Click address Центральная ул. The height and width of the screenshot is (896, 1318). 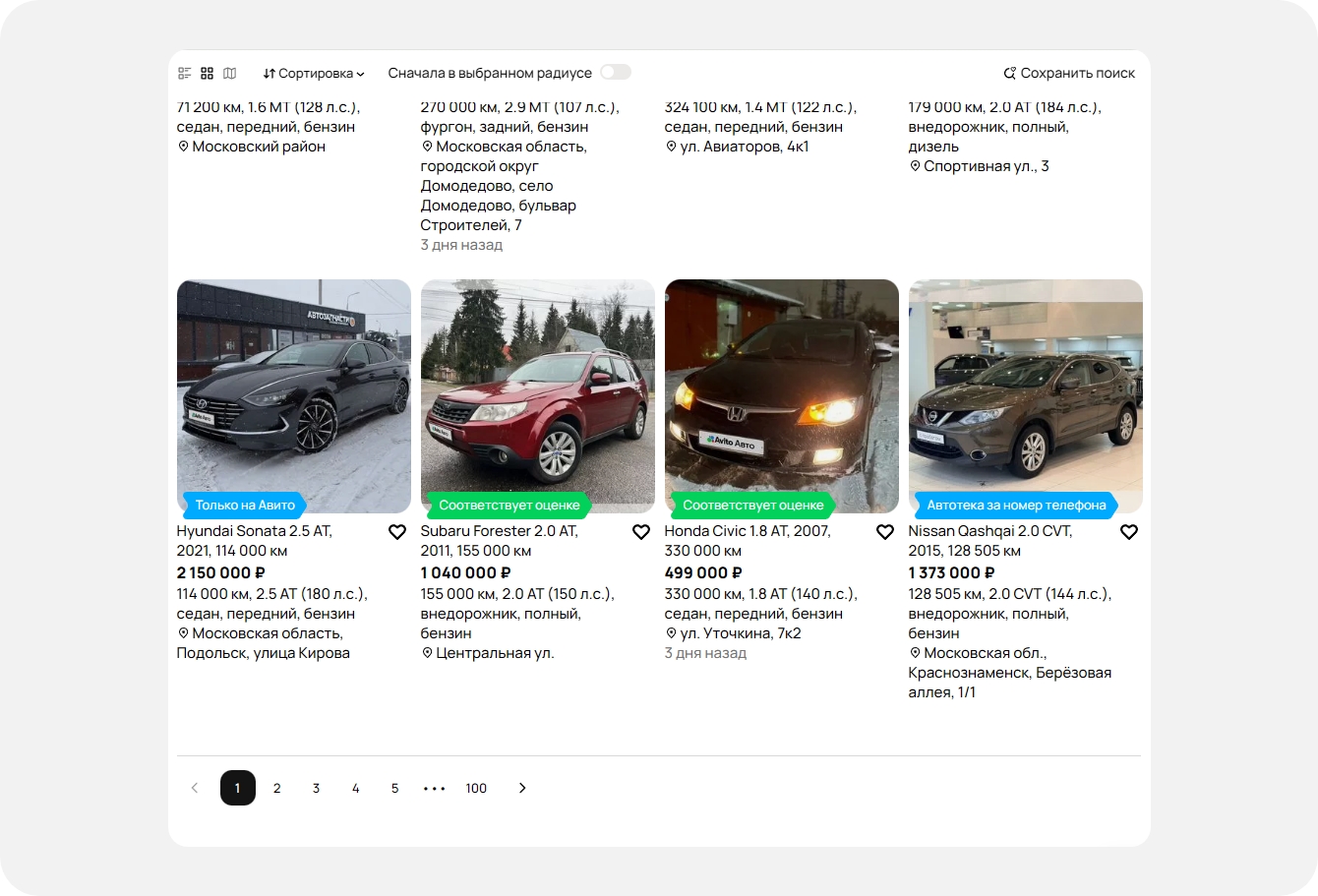488,653
